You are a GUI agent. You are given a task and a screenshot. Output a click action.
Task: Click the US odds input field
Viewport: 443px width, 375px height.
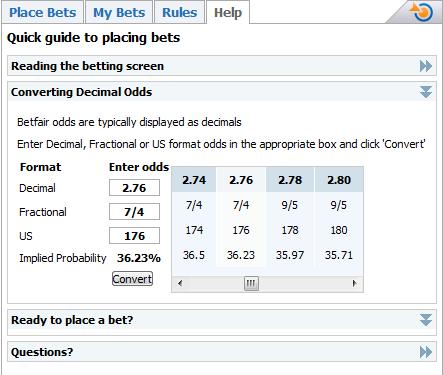pos(134,236)
